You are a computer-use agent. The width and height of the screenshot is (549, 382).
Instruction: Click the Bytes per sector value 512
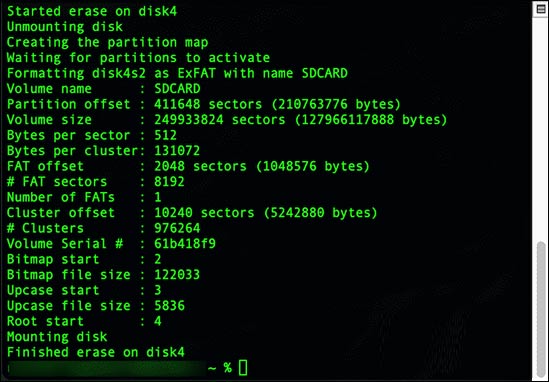pos(166,136)
